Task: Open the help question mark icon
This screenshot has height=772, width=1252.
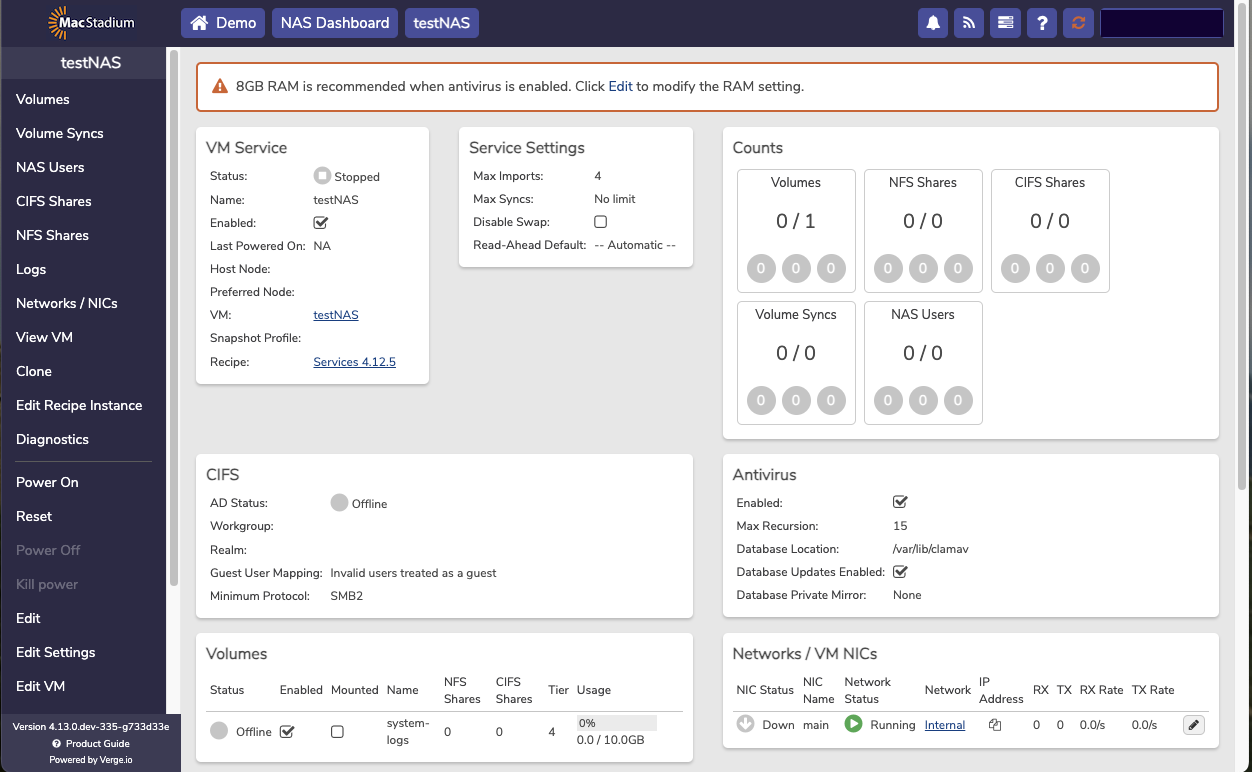Action: click(1042, 23)
